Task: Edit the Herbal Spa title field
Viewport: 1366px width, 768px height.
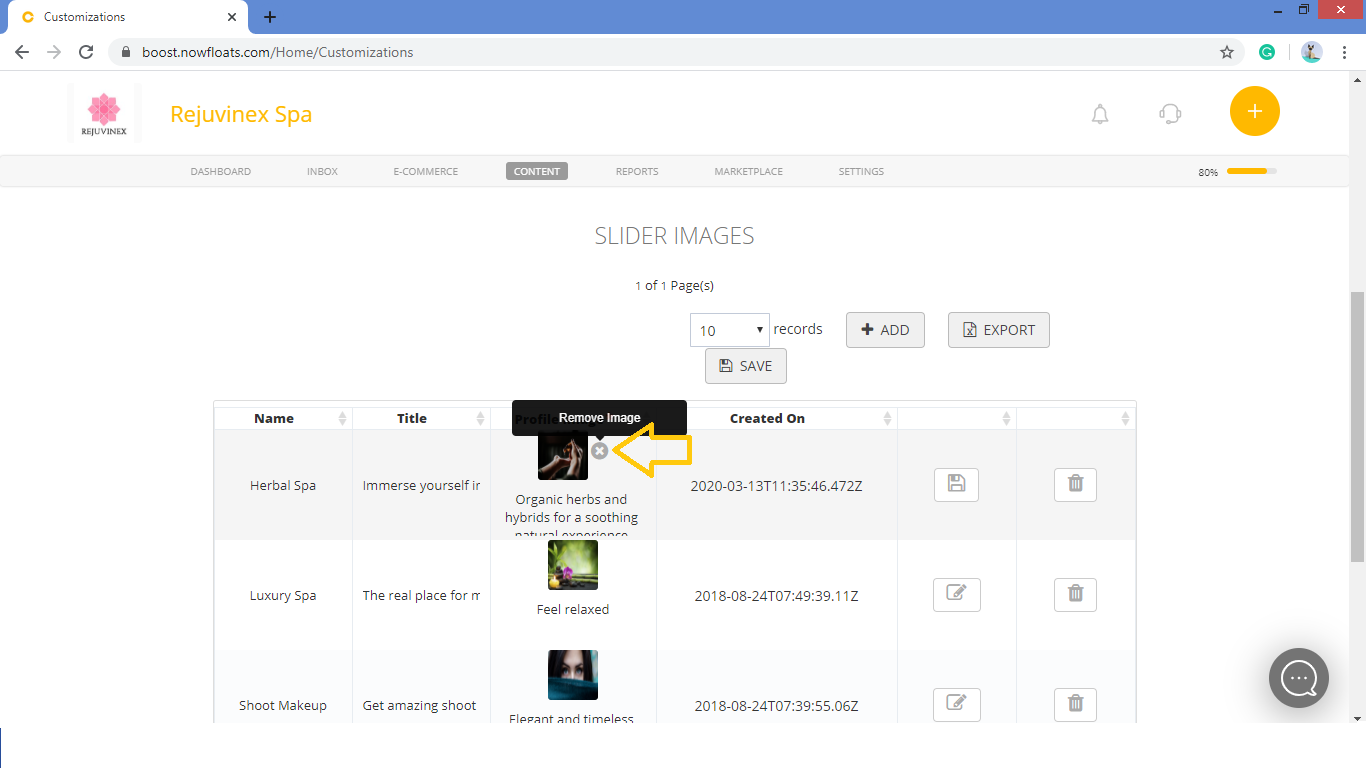Action: click(x=421, y=485)
